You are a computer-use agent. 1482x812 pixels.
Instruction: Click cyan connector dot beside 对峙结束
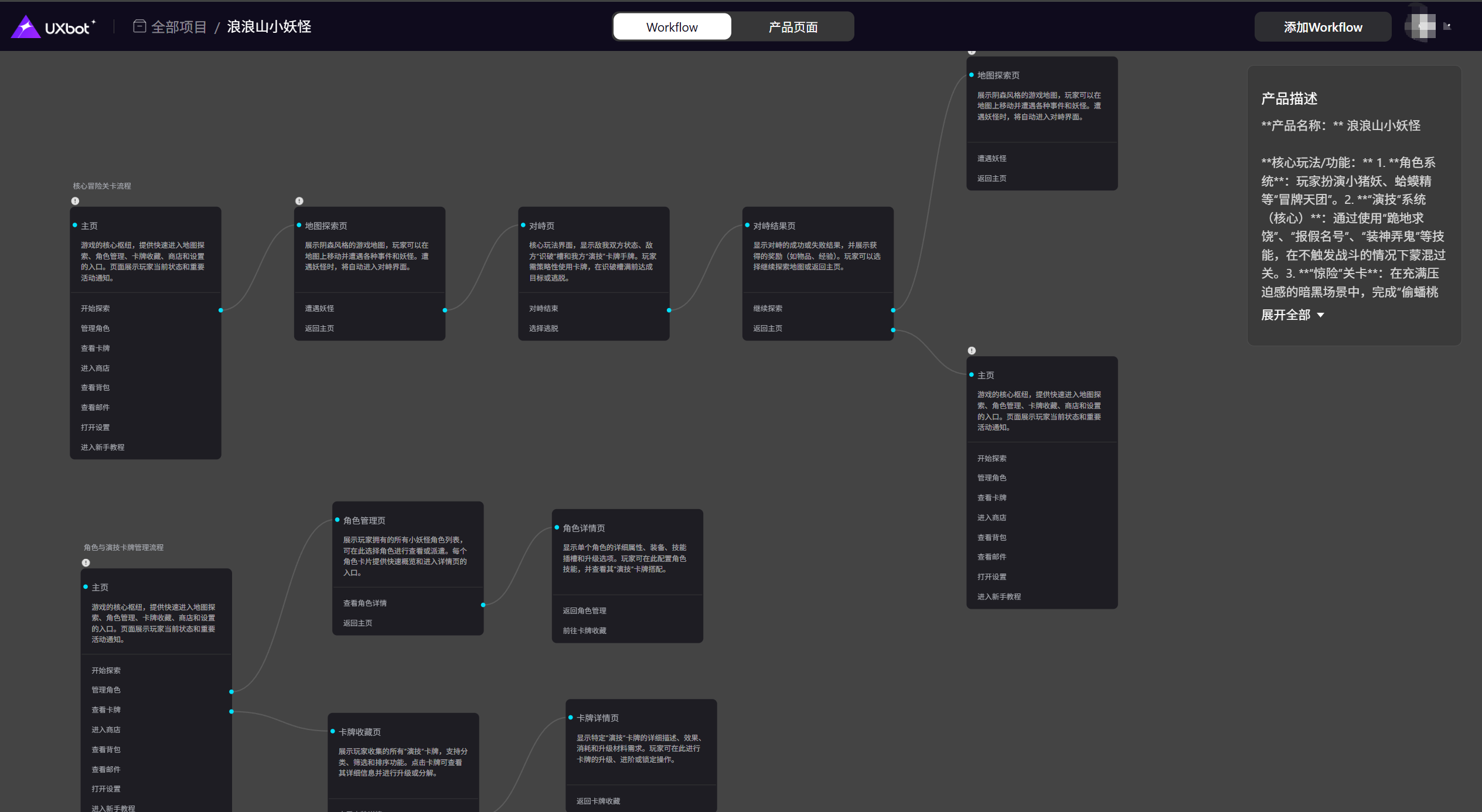pos(669,311)
